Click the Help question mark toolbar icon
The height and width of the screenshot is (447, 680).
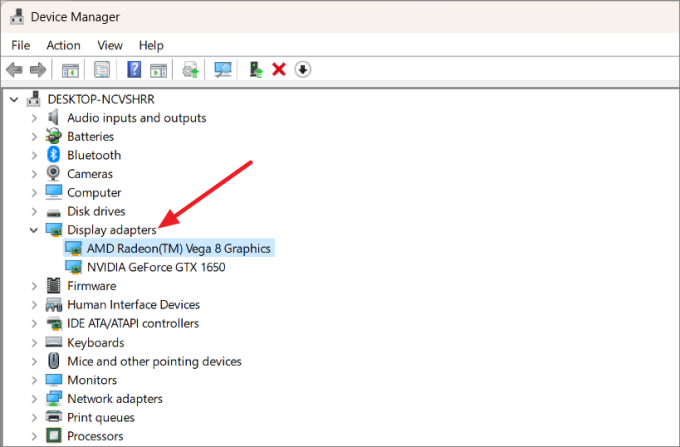(134, 69)
